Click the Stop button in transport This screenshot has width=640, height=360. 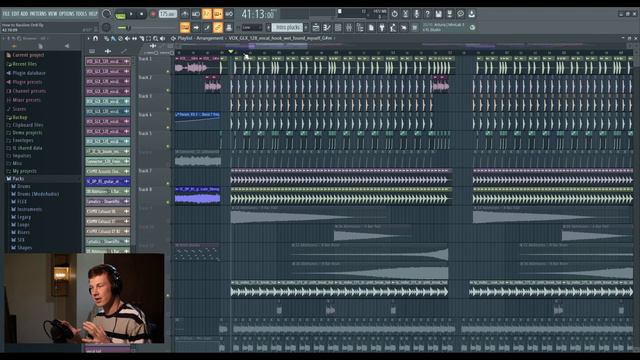pyautogui.click(x=141, y=14)
